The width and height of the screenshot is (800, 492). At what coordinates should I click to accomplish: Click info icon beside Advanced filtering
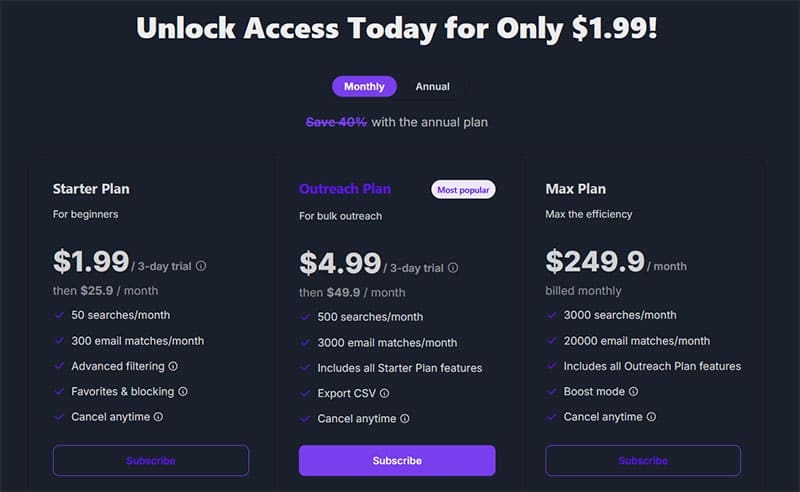tap(173, 366)
